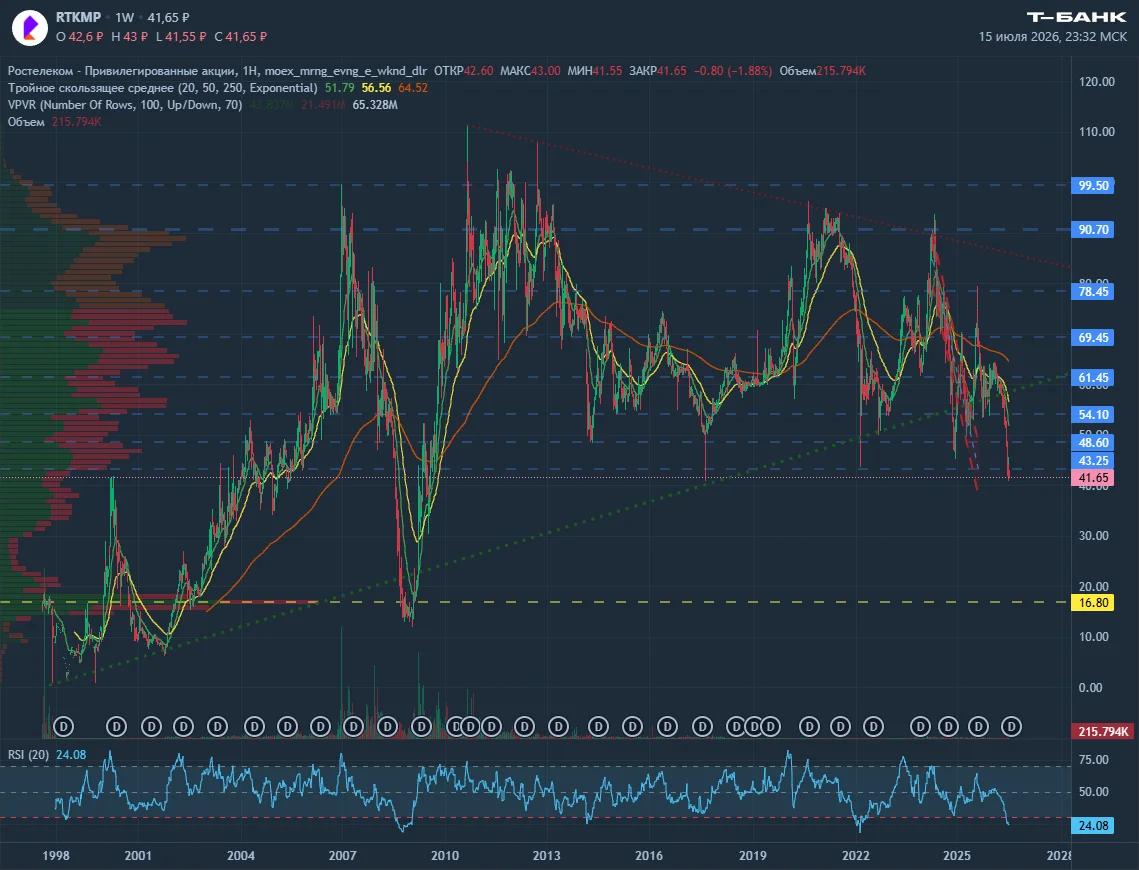Viewport: 1139px width, 870px height.
Task: Click the 120.00 price axis tick
Action: (1097, 81)
